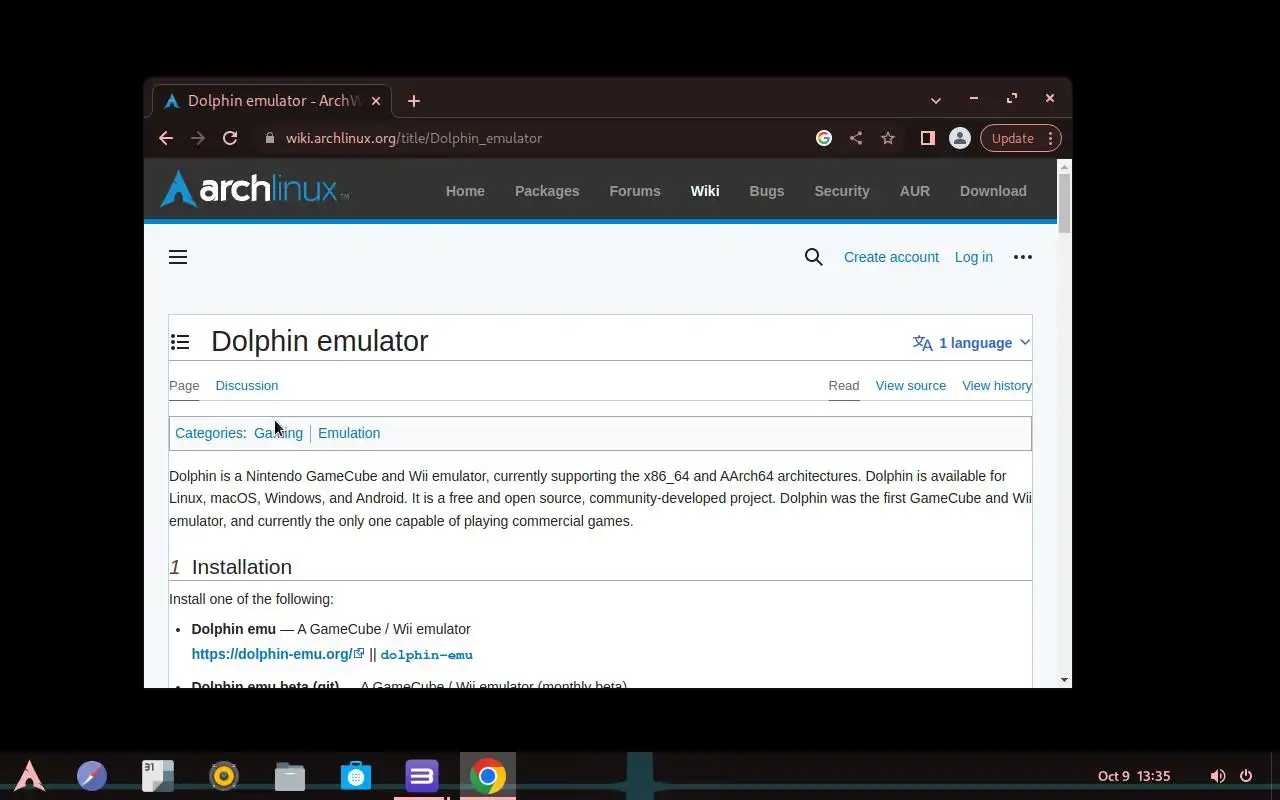The width and height of the screenshot is (1280, 800).
Task: Reload the current page
Action: (230, 138)
